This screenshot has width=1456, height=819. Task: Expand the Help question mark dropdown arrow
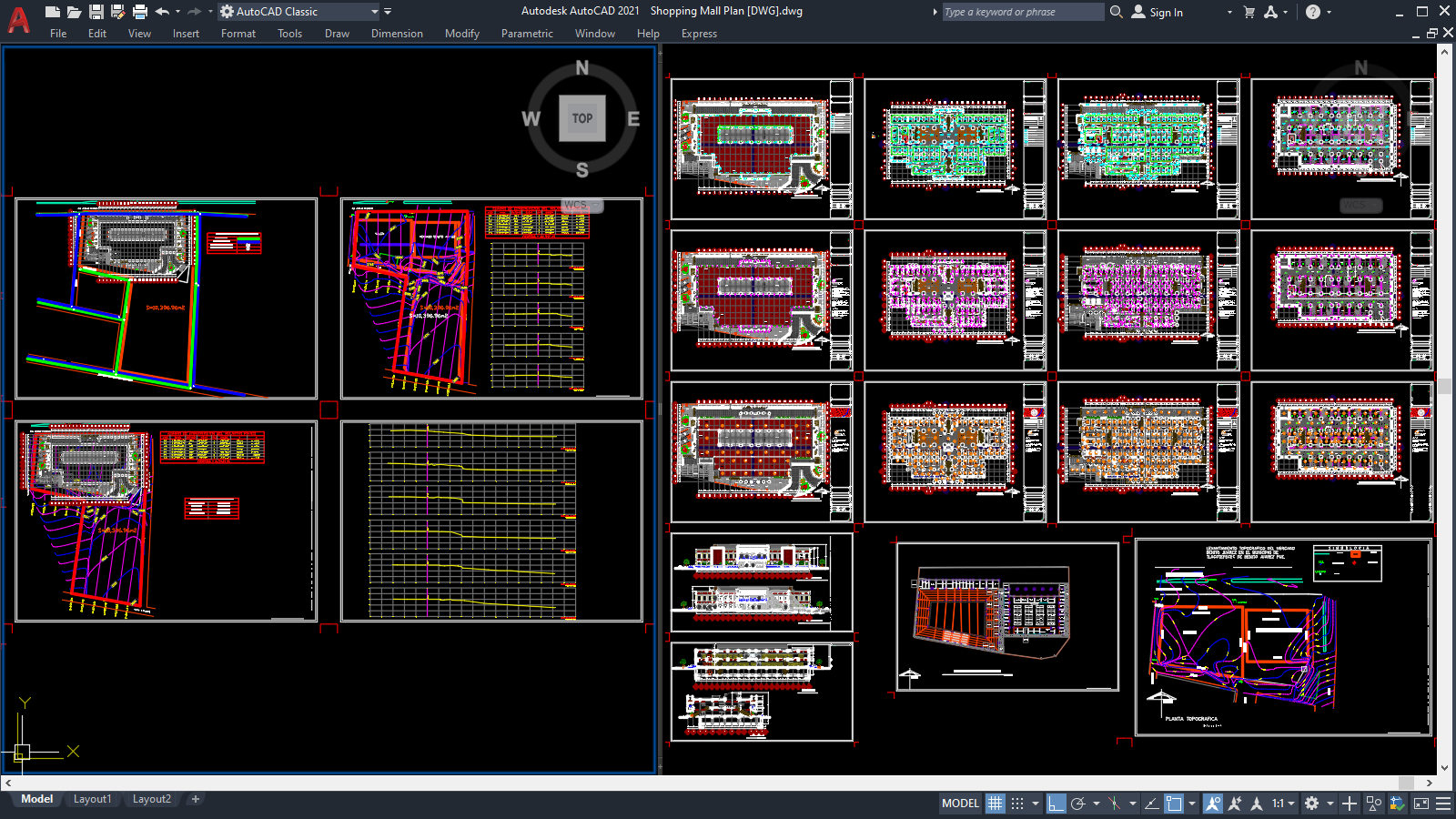click(1329, 12)
